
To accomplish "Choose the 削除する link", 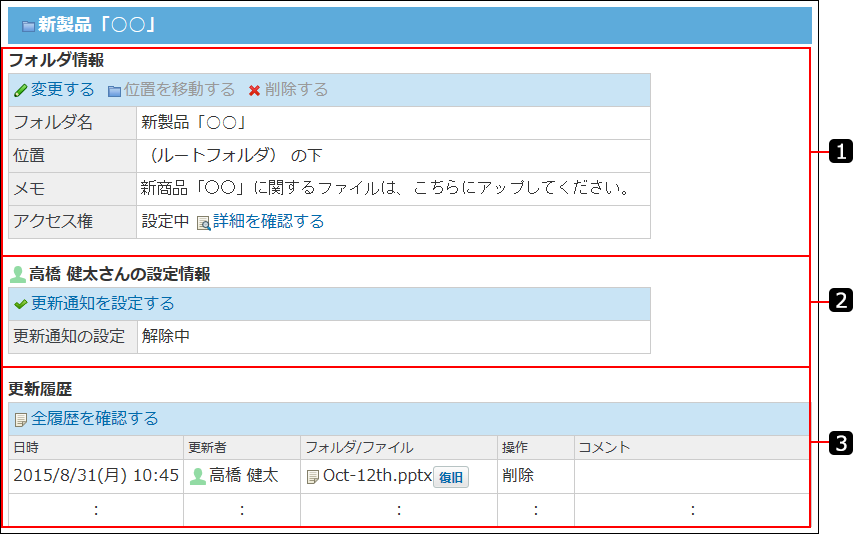I will (296, 90).
